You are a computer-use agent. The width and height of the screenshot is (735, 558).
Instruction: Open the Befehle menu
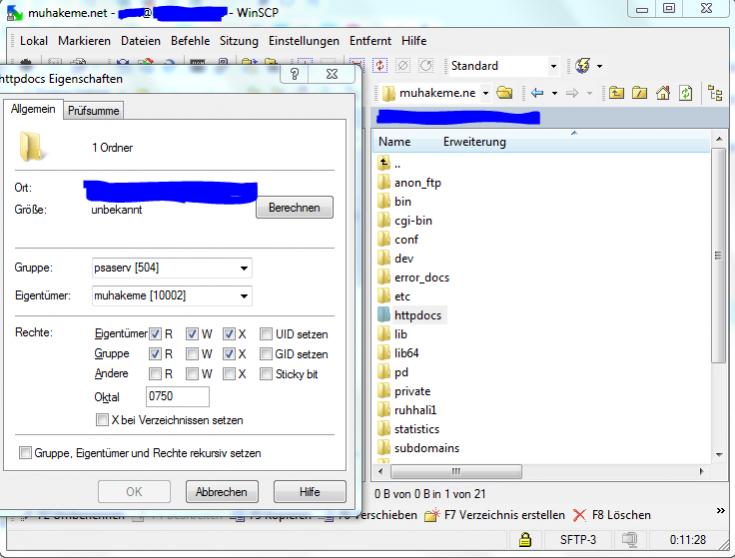coord(190,41)
